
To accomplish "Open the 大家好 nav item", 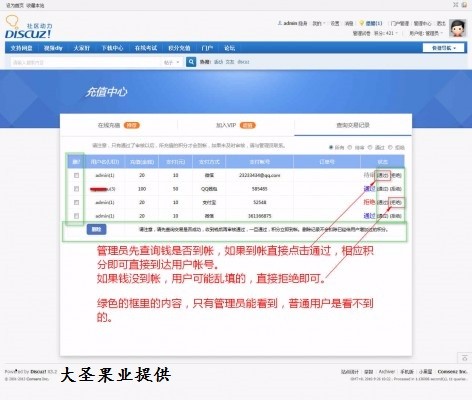I will coord(82,48).
